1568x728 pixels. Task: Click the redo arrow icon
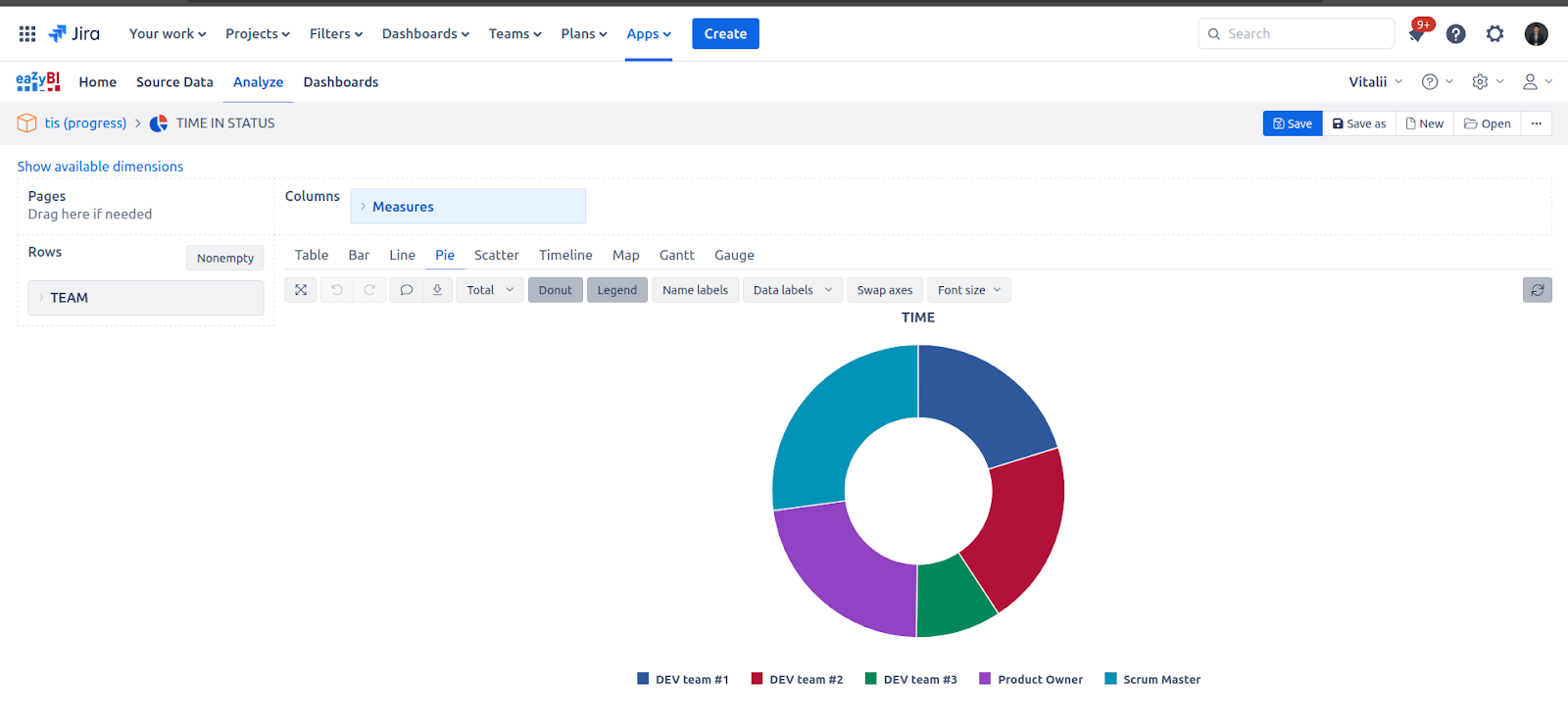pos(369,290)
